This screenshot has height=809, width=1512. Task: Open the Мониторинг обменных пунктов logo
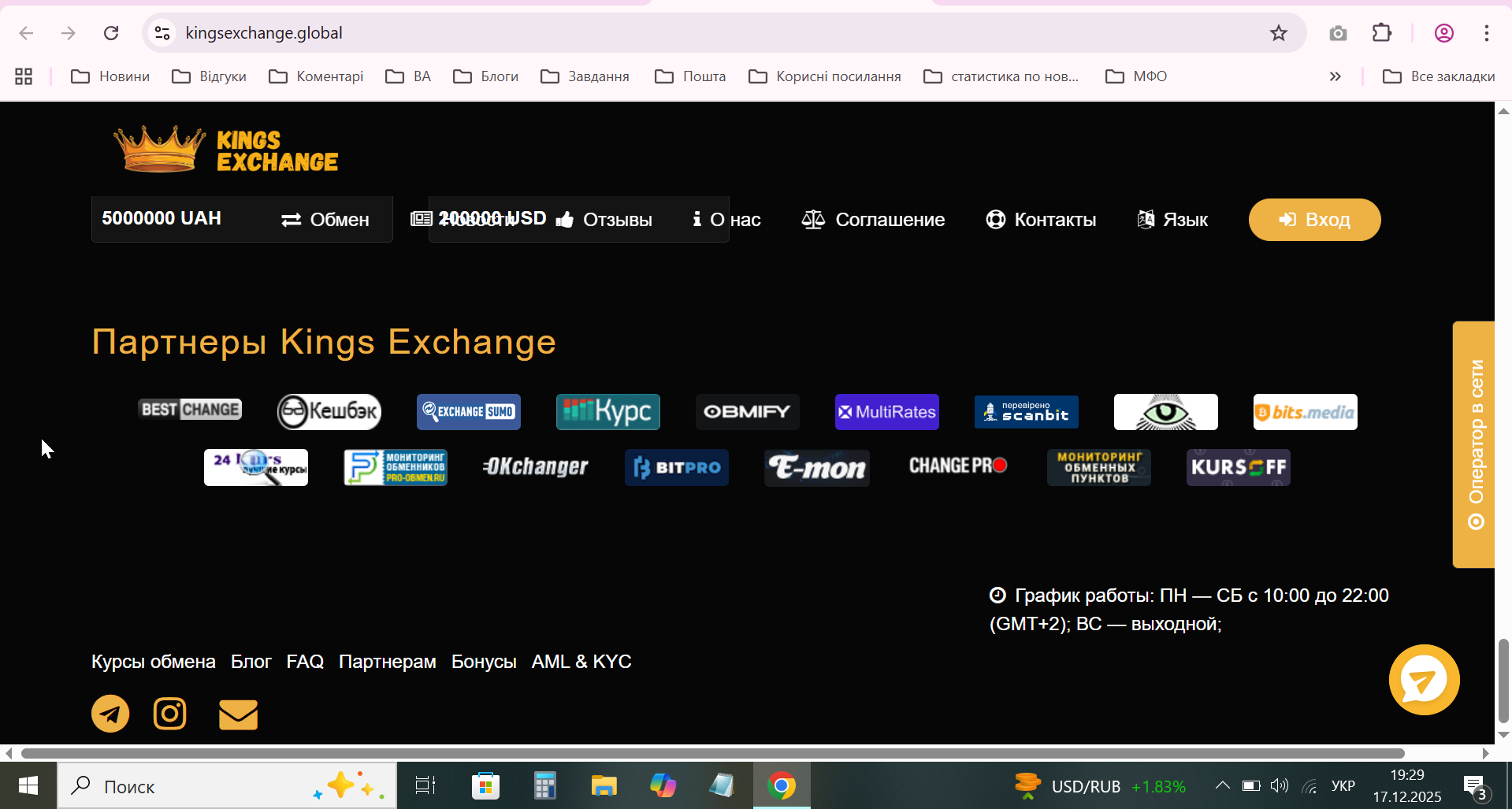[x=1099, y=467]
